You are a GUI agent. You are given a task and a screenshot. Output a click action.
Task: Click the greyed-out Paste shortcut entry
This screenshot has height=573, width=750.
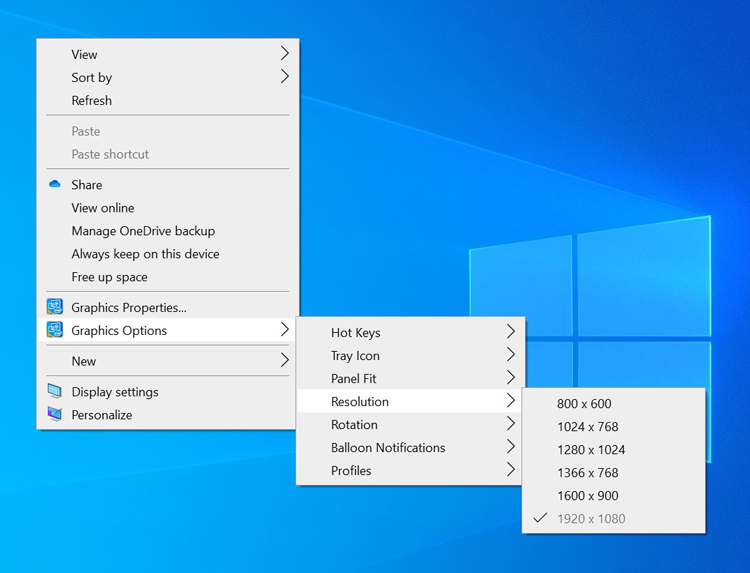(168, 154)
